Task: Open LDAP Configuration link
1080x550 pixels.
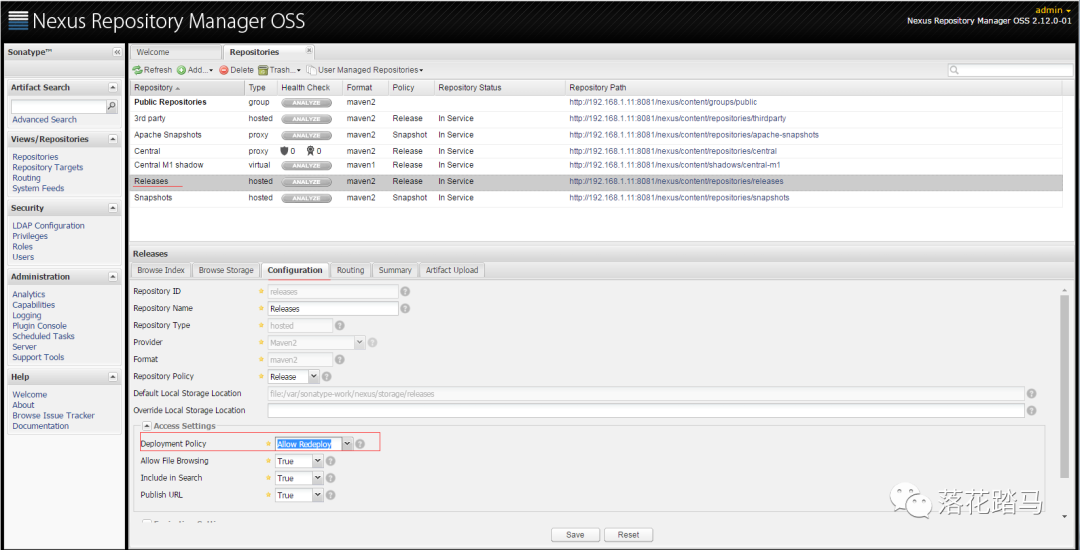Action: [48, 226]
